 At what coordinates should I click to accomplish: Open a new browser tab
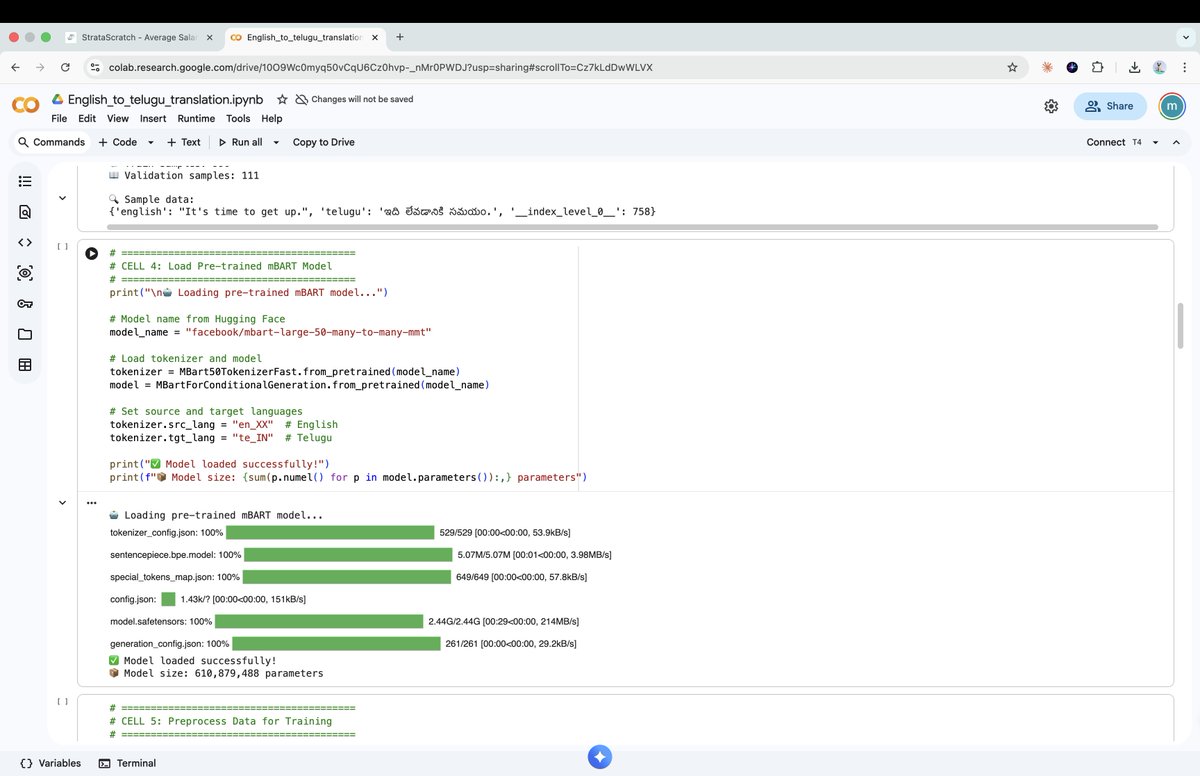click(400, 37)
